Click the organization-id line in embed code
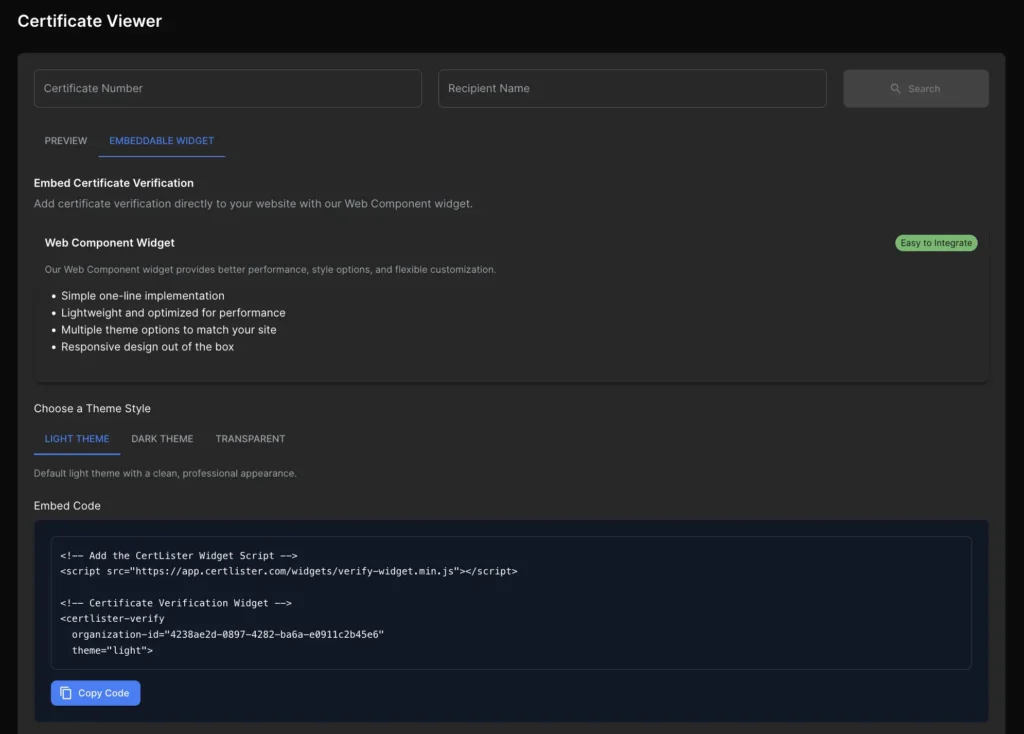Viewport: 1024px width, 734px height. [x=228, y=635]
